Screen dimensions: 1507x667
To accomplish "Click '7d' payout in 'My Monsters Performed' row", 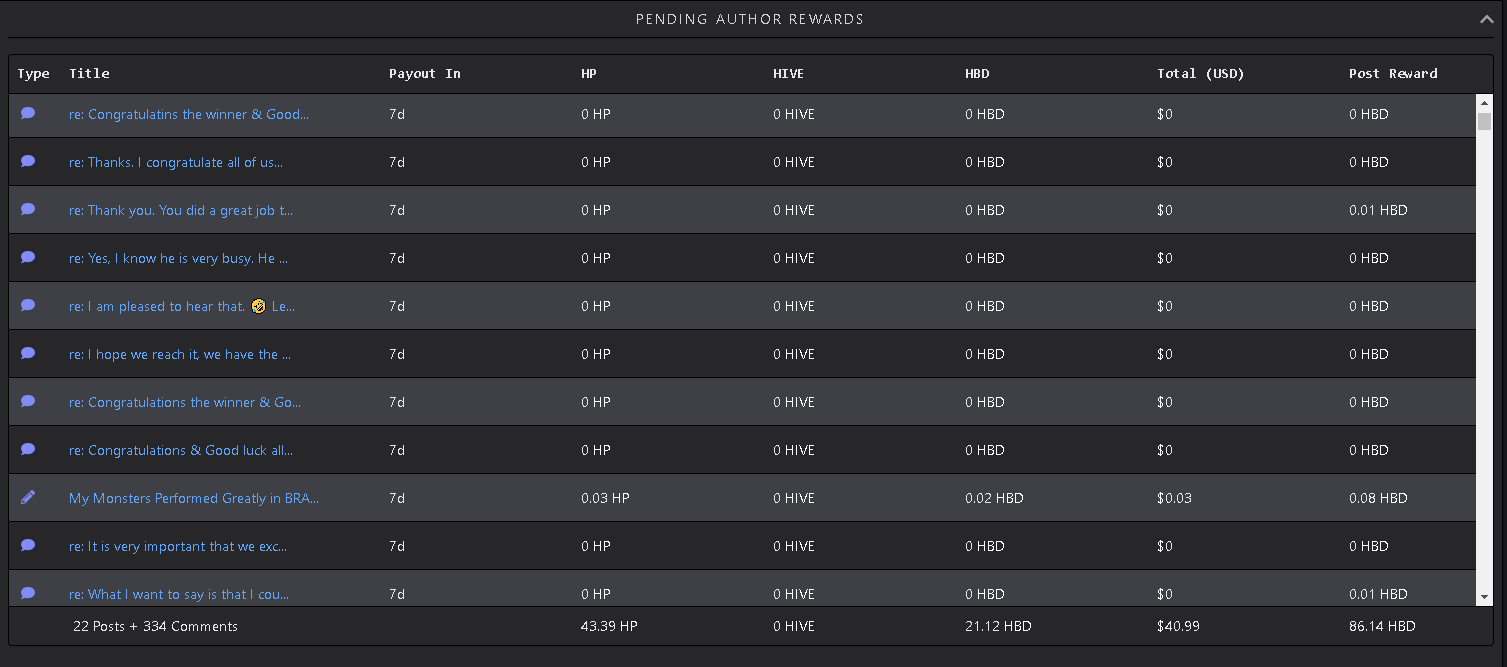I will point(397,498).
